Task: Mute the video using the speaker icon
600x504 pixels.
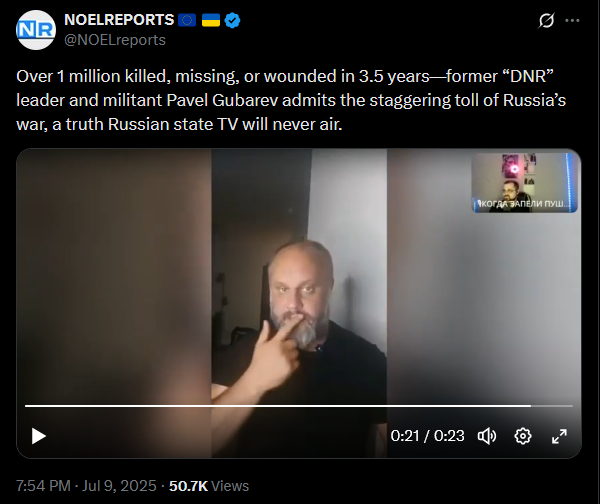Action: [x=487, y=436]
